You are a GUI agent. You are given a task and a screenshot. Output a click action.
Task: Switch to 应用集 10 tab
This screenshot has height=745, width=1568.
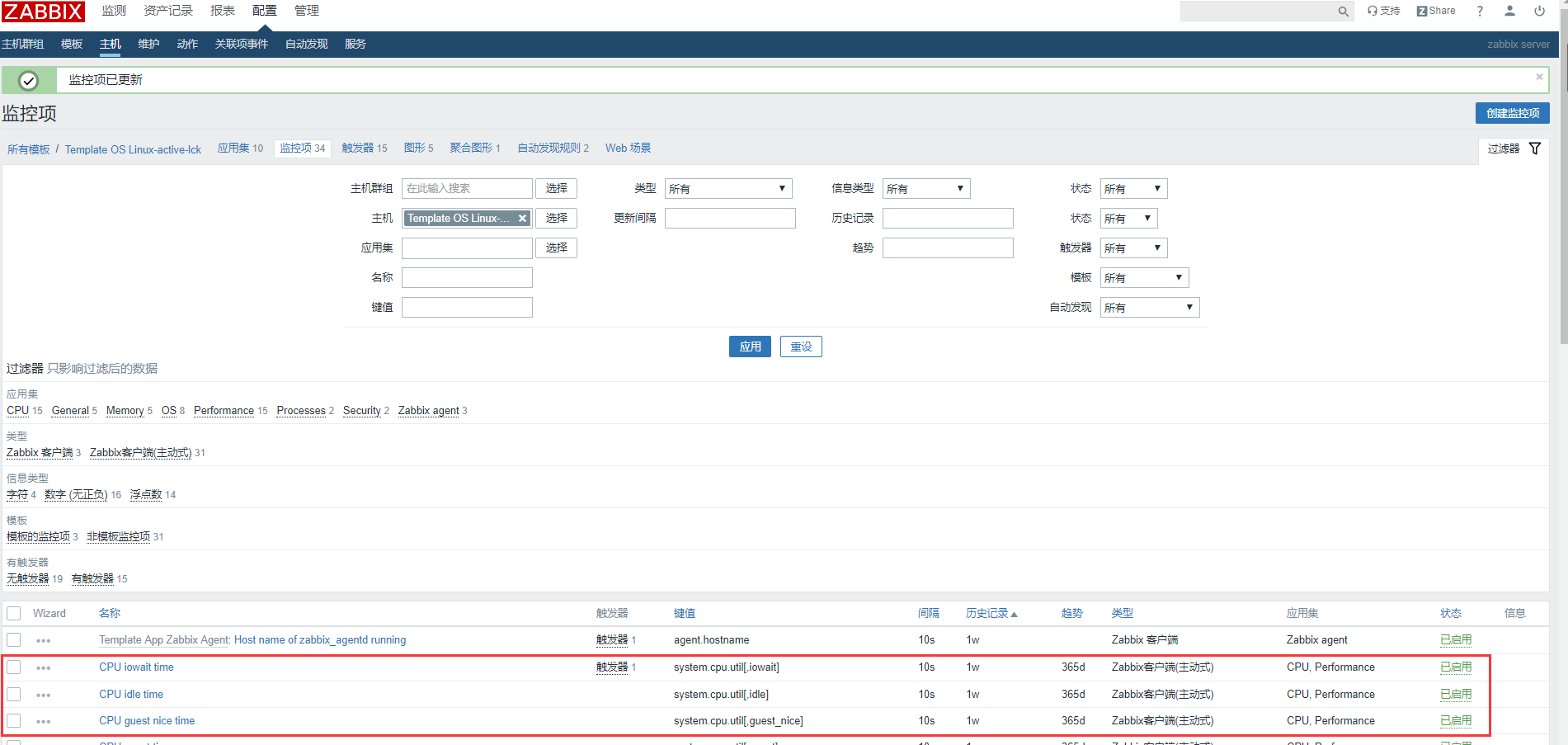(240, 148)
